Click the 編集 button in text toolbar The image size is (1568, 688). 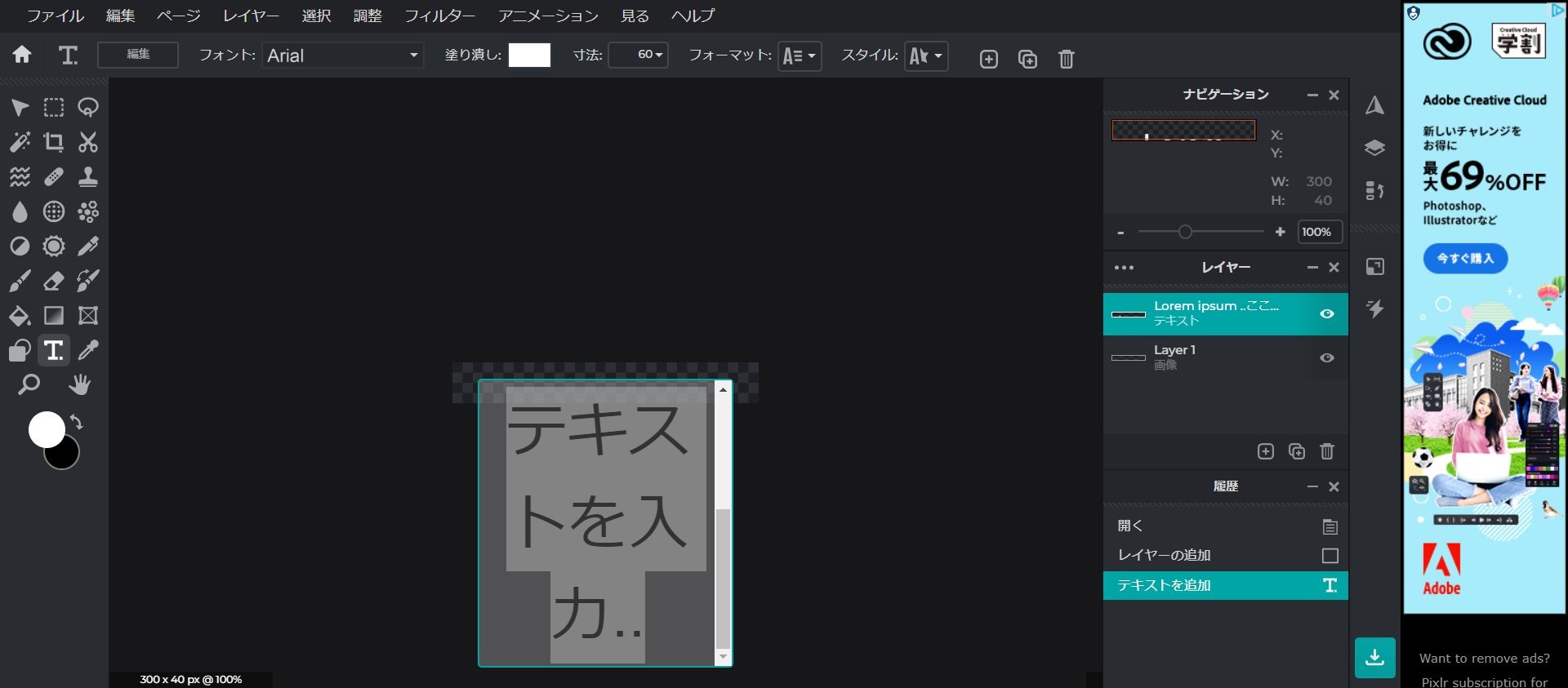(138, 55)
